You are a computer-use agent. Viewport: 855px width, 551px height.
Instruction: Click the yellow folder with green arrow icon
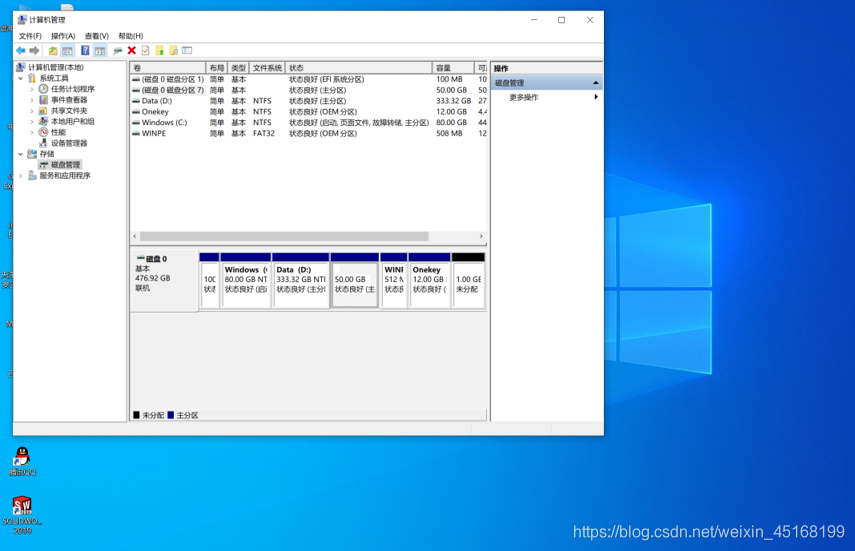[x=160, y=51]
